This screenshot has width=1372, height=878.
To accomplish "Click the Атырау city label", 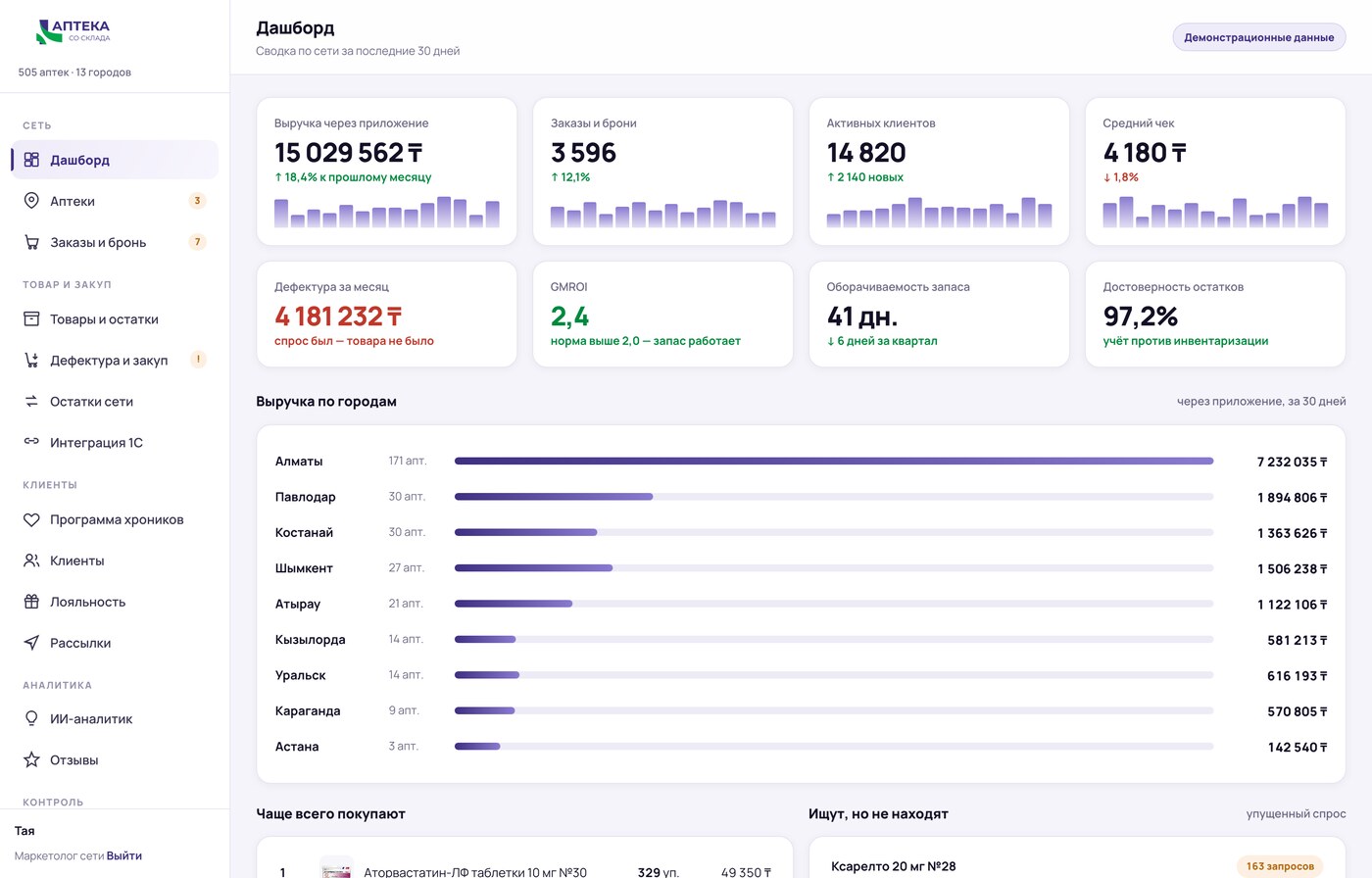I will (x=298, y=604).
